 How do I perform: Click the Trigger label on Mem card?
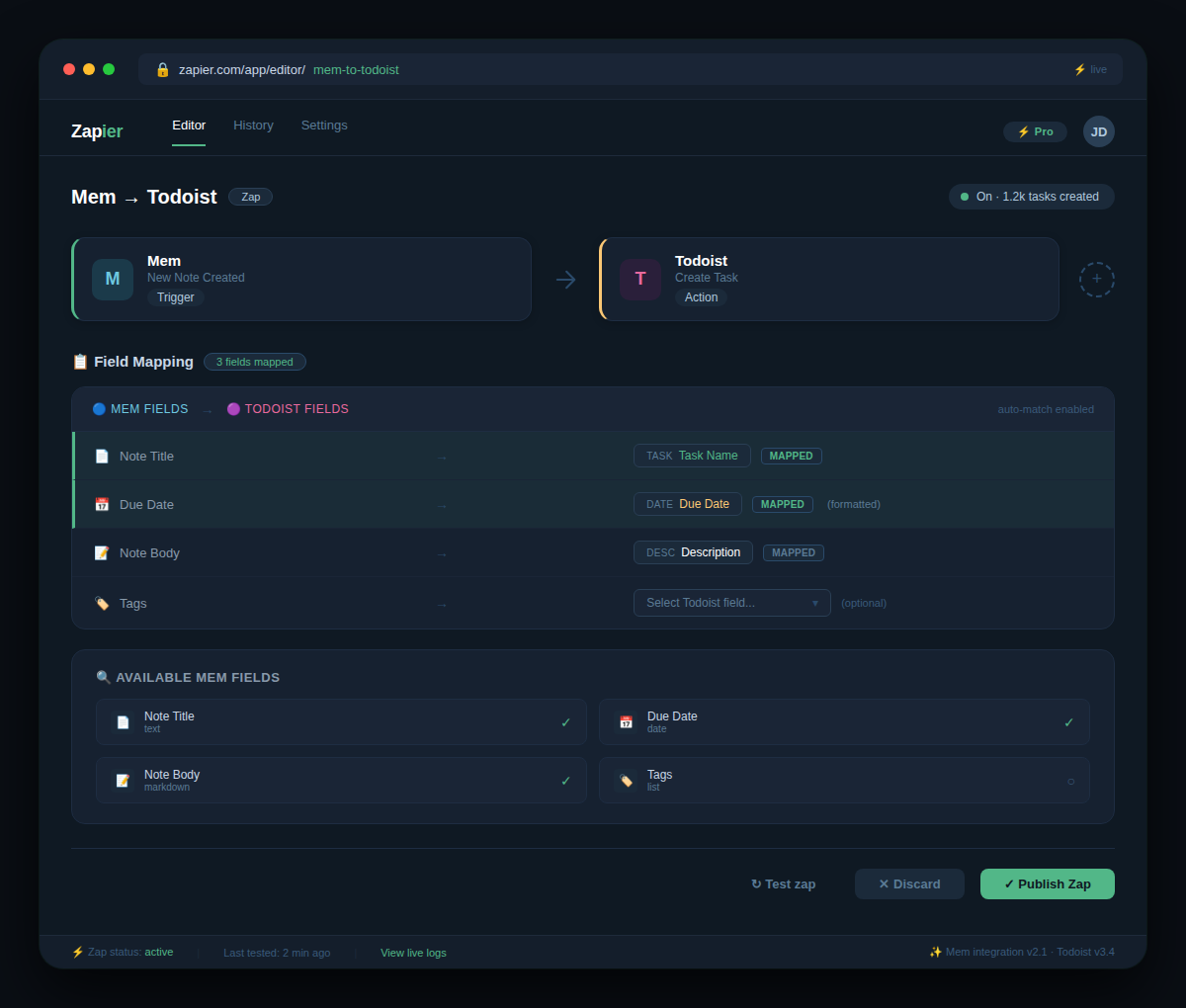click(x=176, y=297)
